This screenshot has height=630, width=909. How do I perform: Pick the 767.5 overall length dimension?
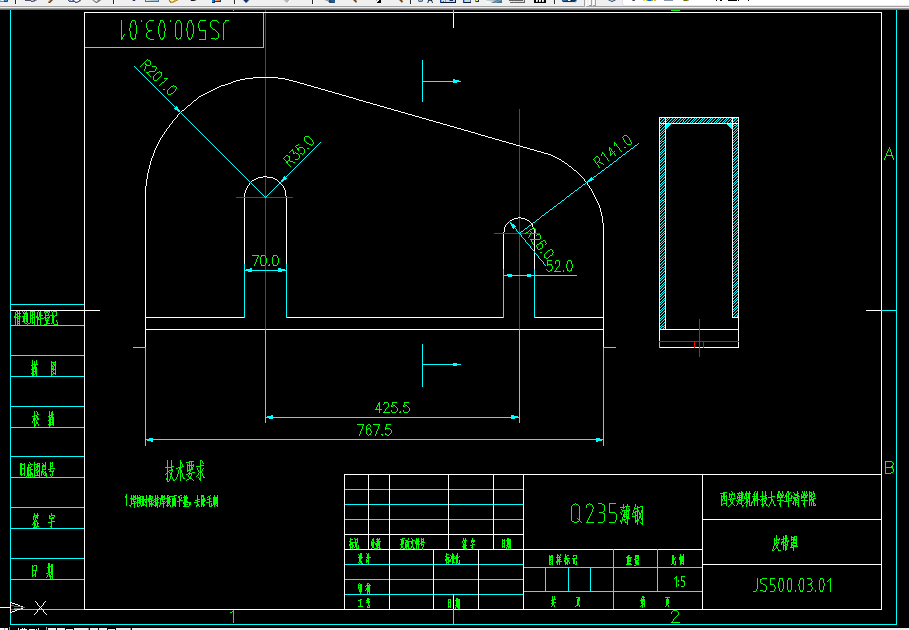374,430
